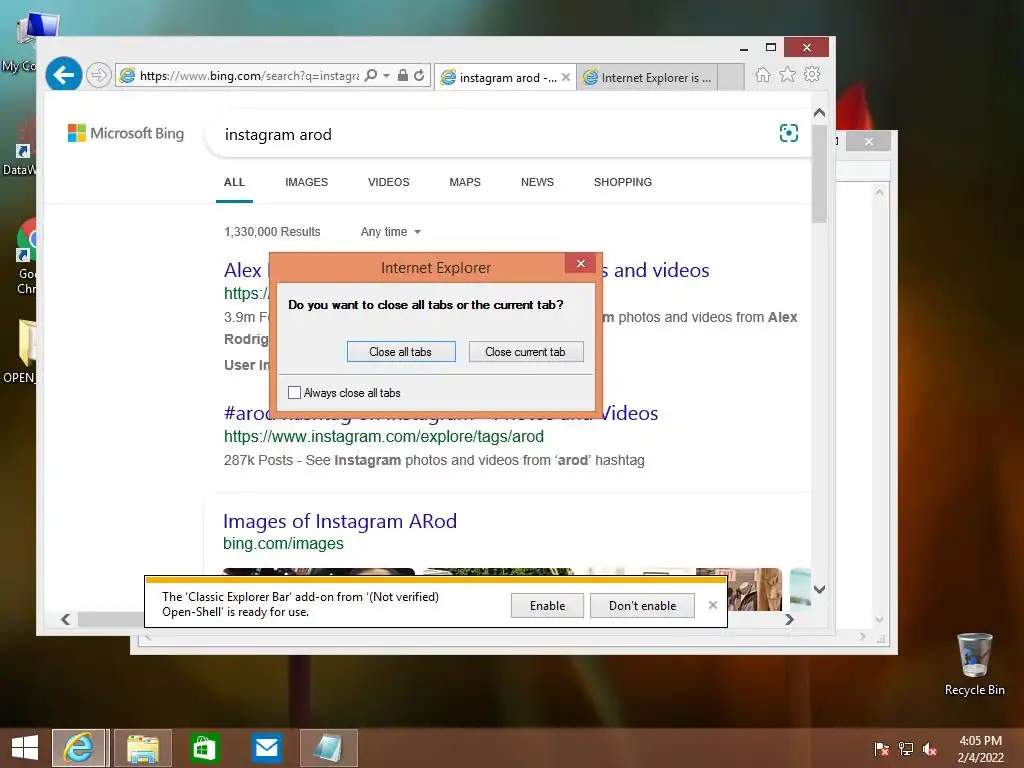Click in the Bing search box
Viewport: 1024px width, 768px height.
click(496, 135)
